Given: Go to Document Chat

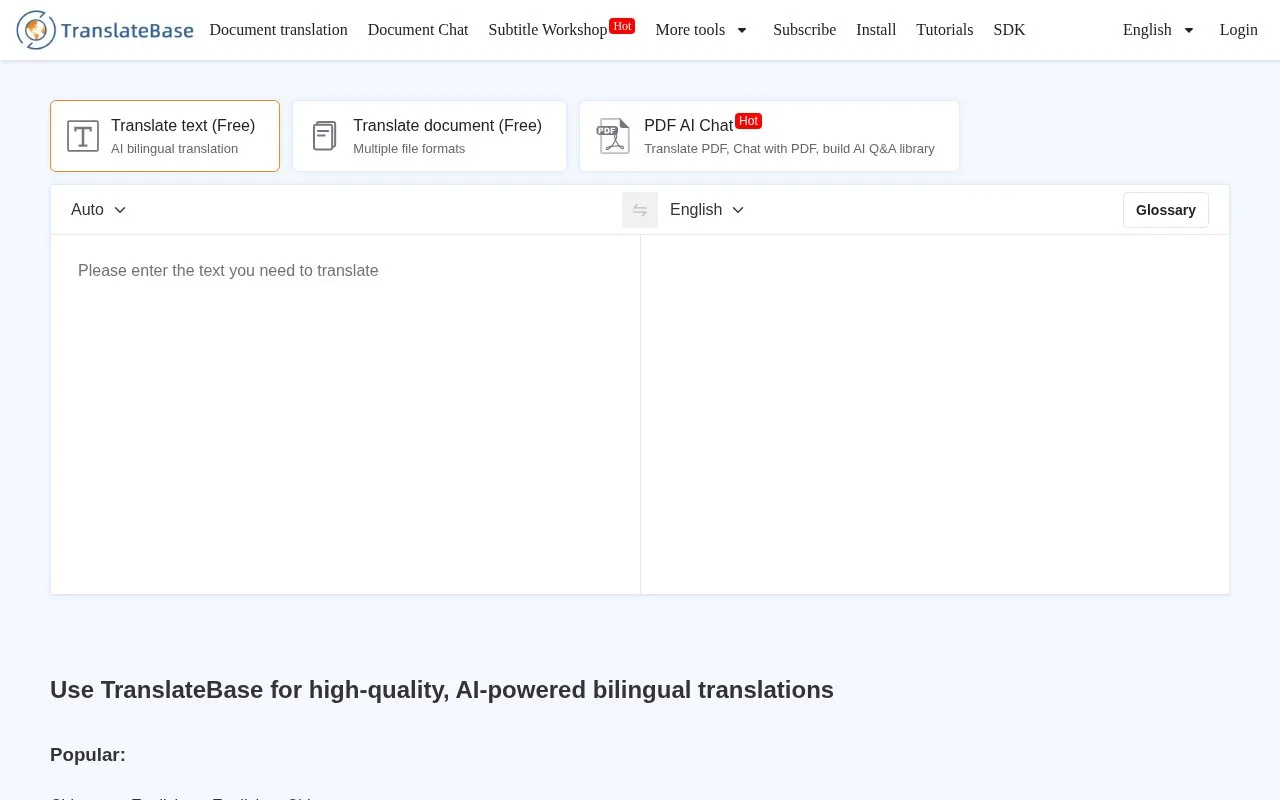Looking at the screenshot, I should pyautogui.click(x=418, y=30).
